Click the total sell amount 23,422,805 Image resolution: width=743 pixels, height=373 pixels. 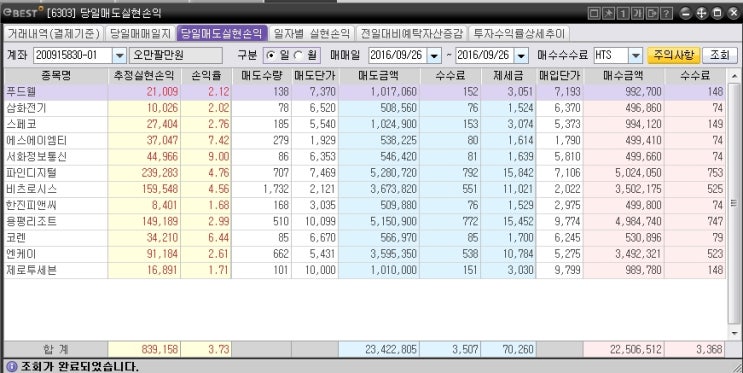[391, 350]
